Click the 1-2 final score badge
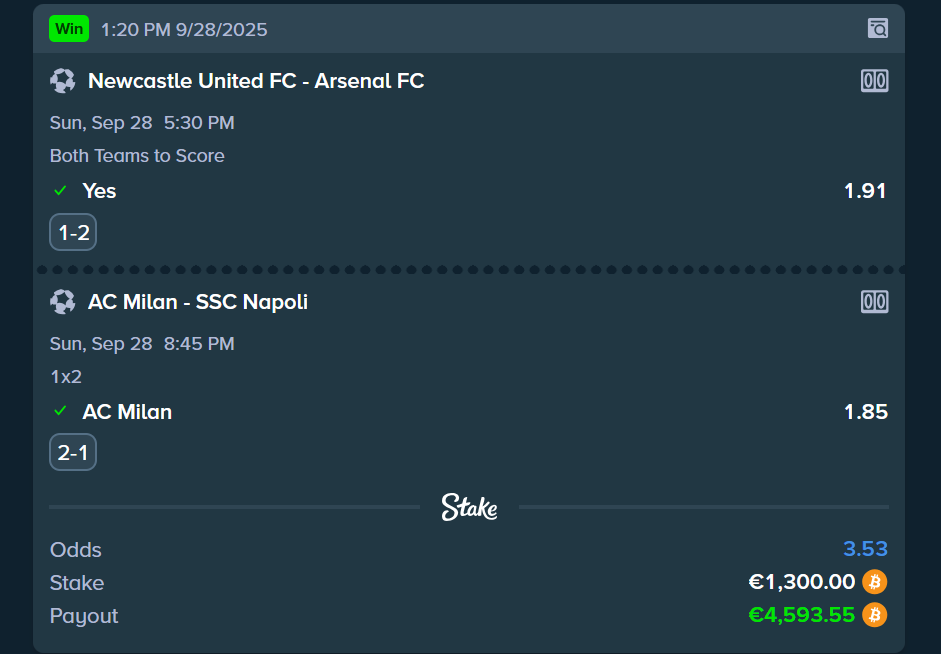The image size is (941, 654). coord(73,233)
